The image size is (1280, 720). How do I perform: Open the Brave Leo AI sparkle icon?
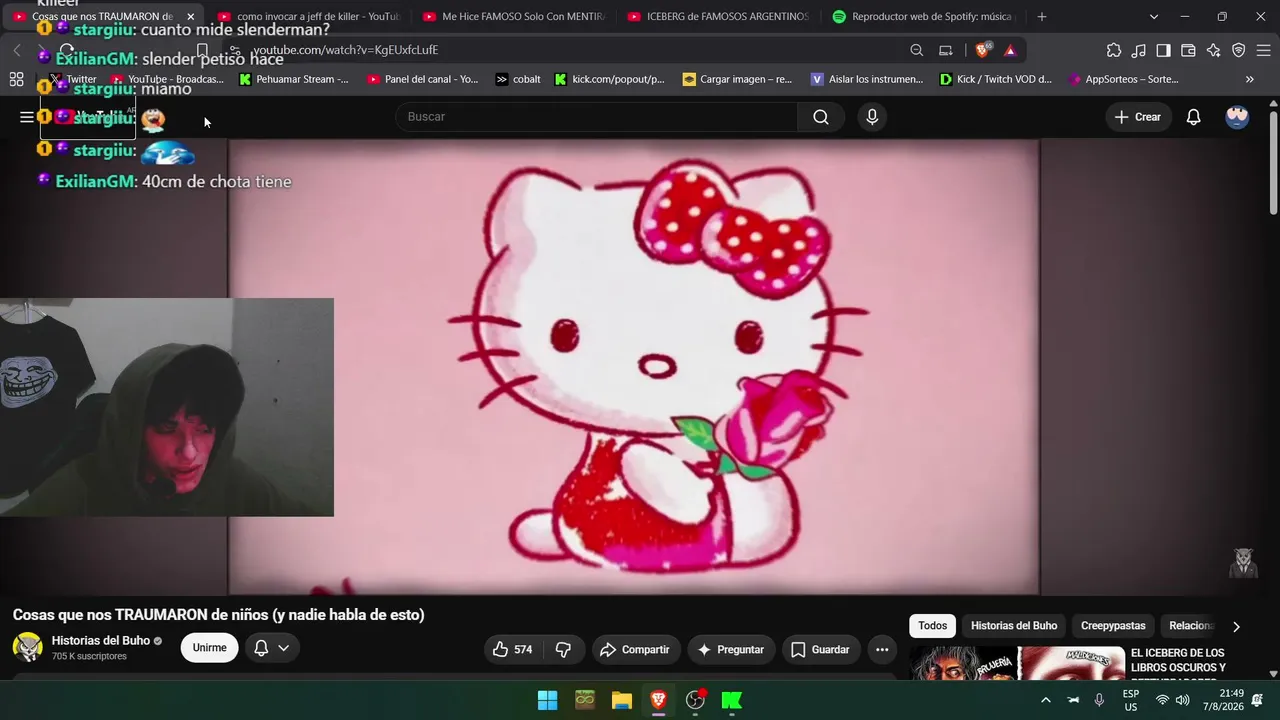[x=1214, y=50]
